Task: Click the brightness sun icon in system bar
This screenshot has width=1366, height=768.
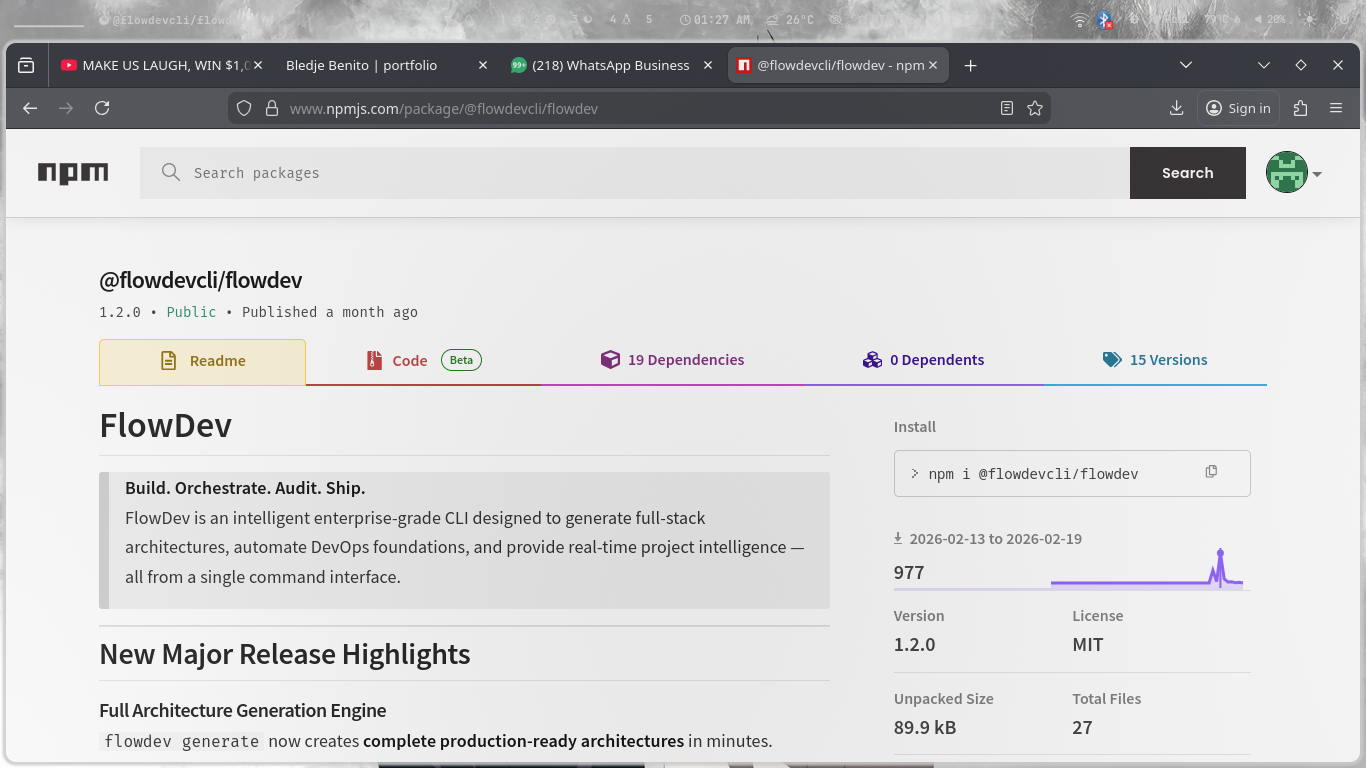Action: (1310, 20)
